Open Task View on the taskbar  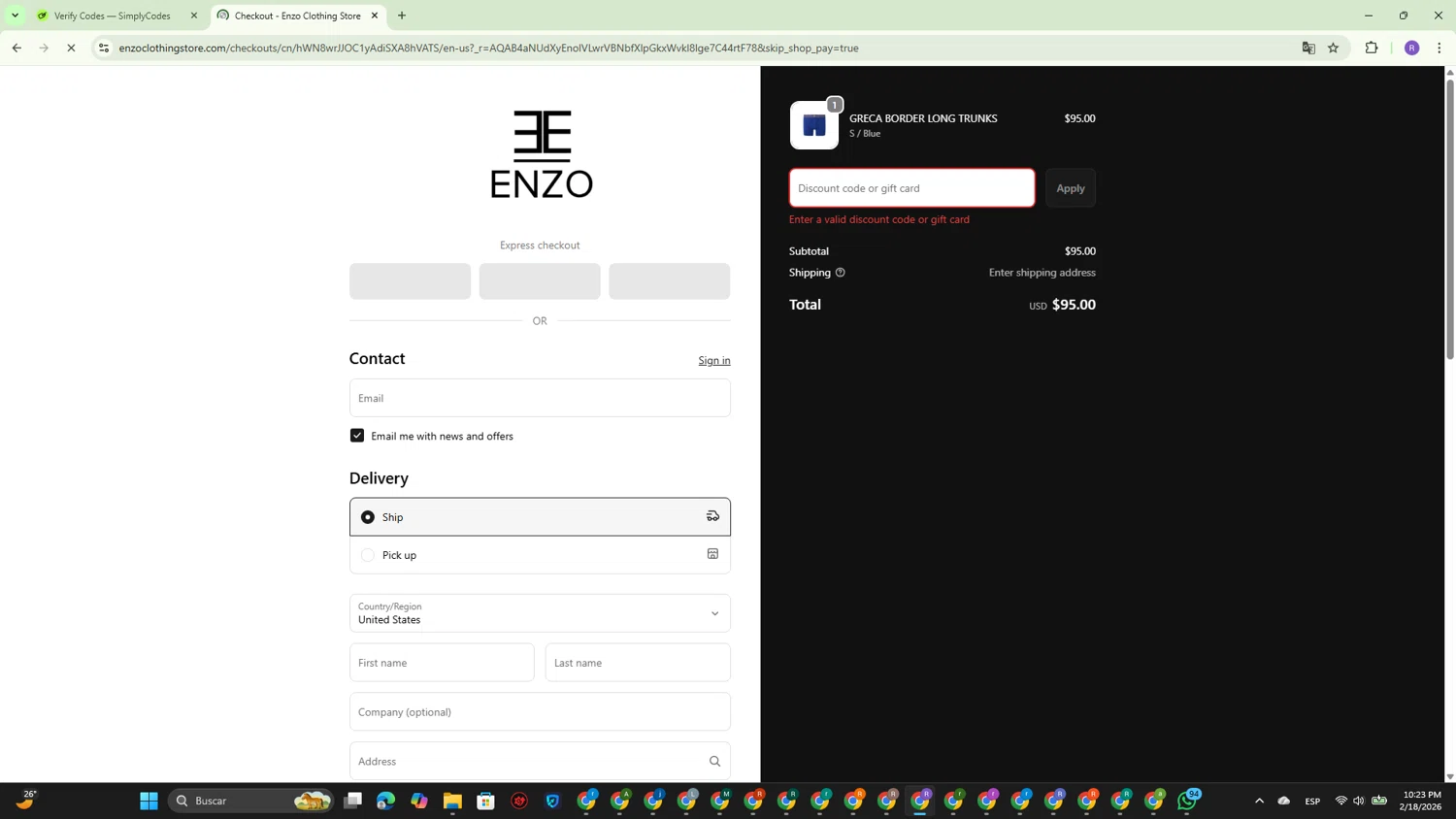point(353,801)
